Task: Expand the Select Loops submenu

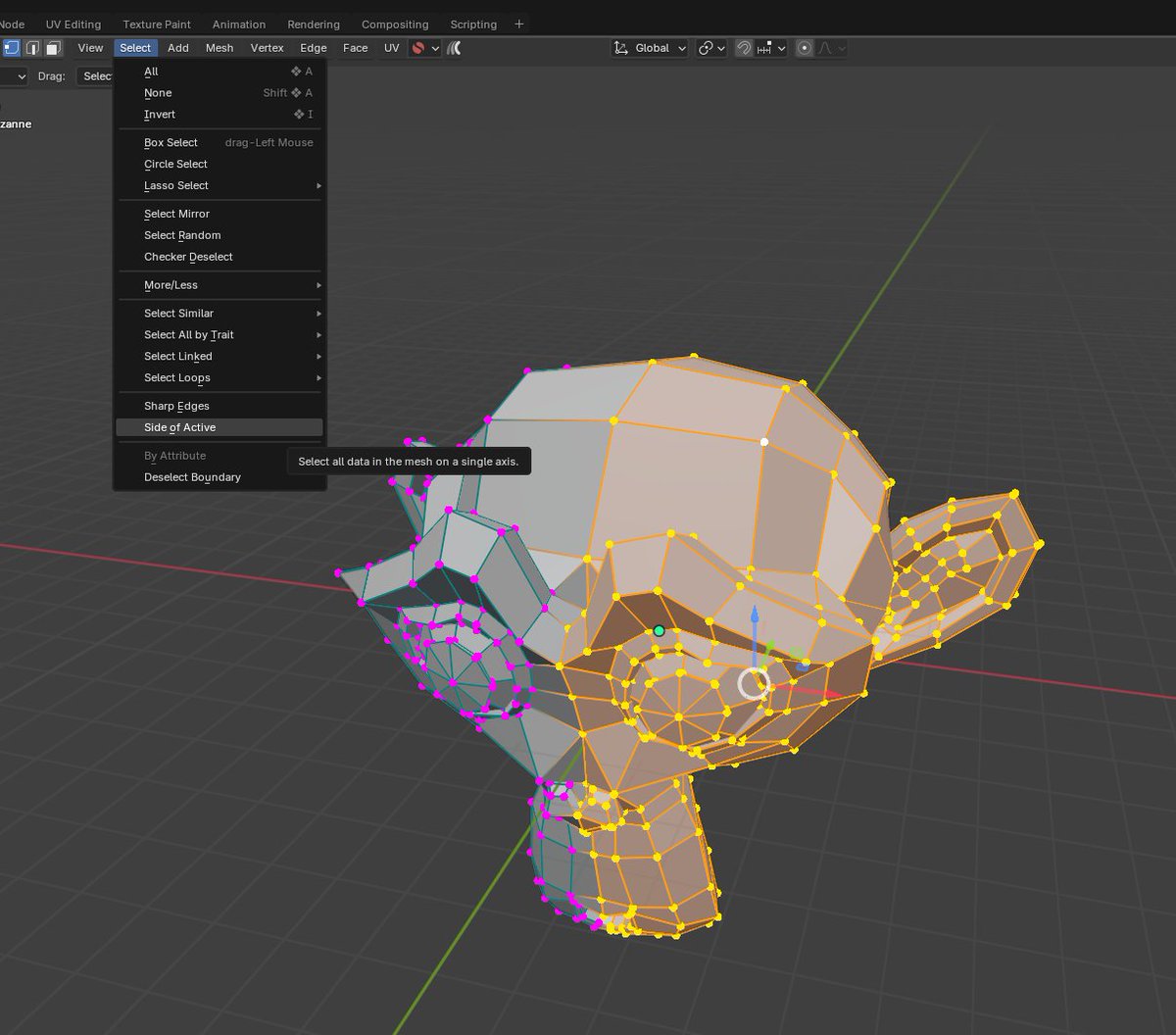Action: [x=220, y=378]
